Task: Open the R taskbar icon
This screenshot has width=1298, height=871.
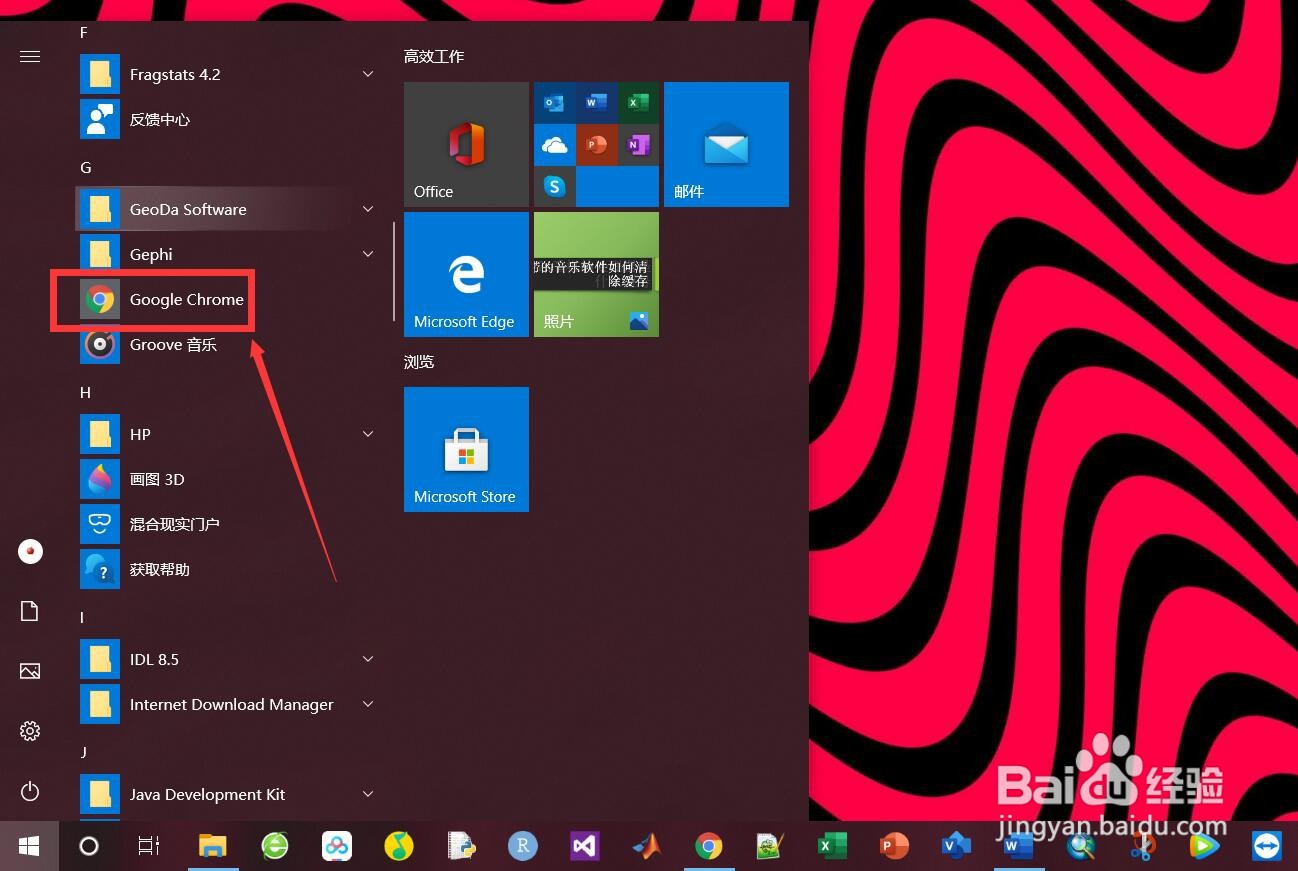Action: coord(522,846)
